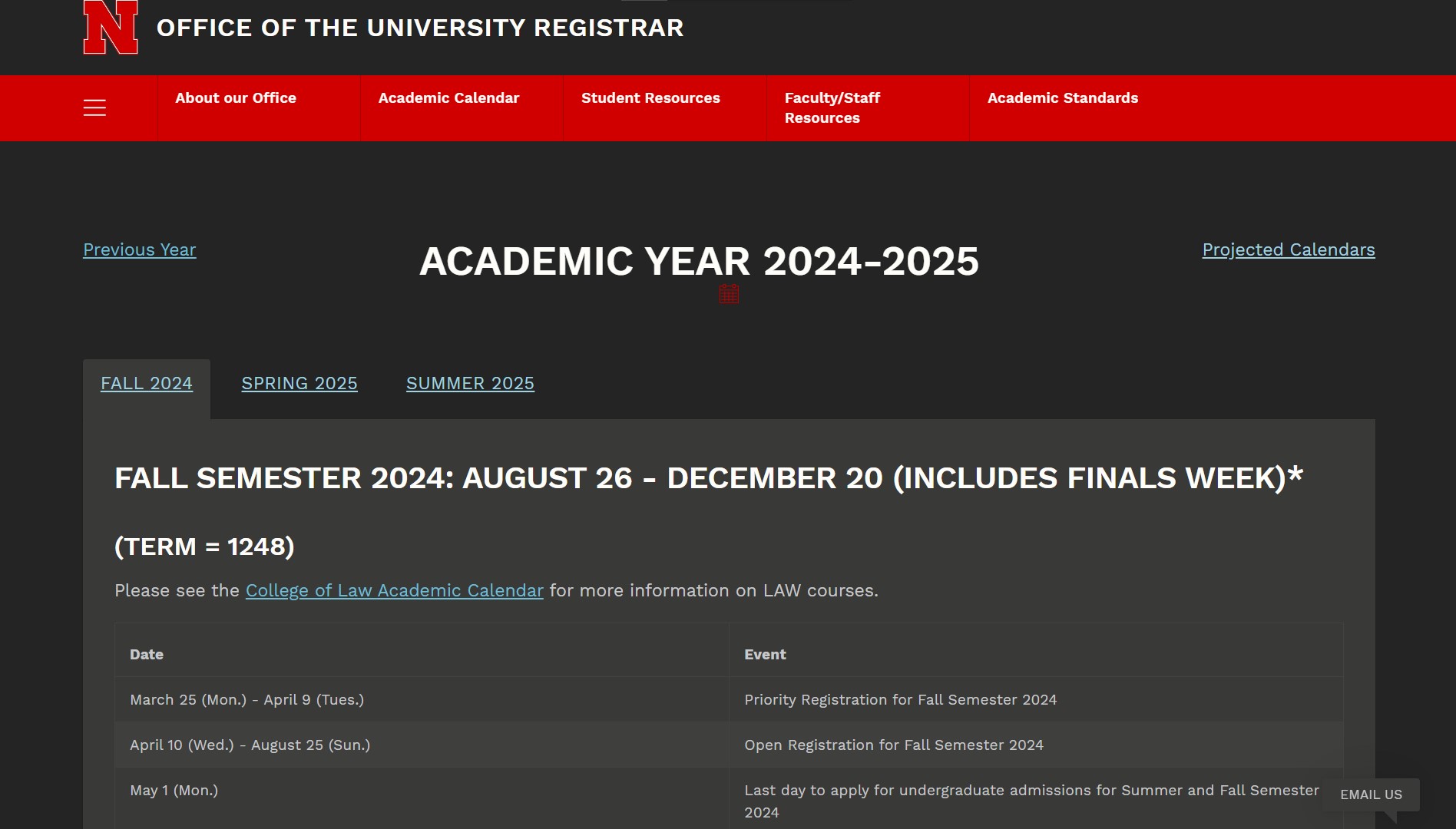Open the Academic Standards menu
This screenshot has width=1456, height=829.
(x=1062, y=98)
